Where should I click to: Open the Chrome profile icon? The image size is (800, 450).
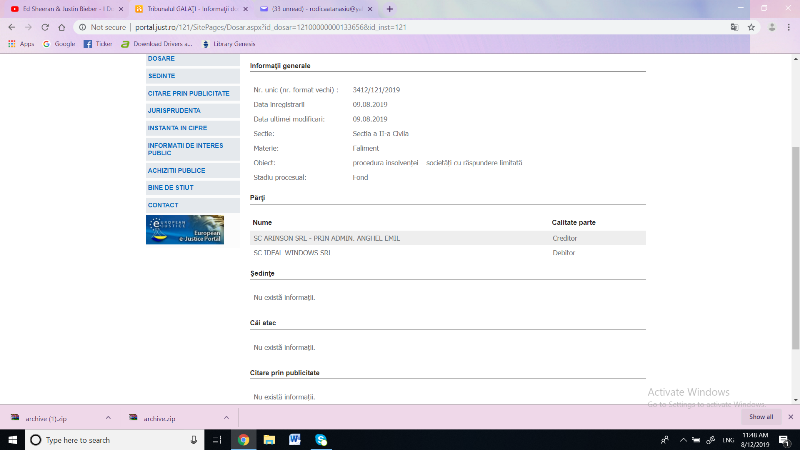tap(772, 27)
